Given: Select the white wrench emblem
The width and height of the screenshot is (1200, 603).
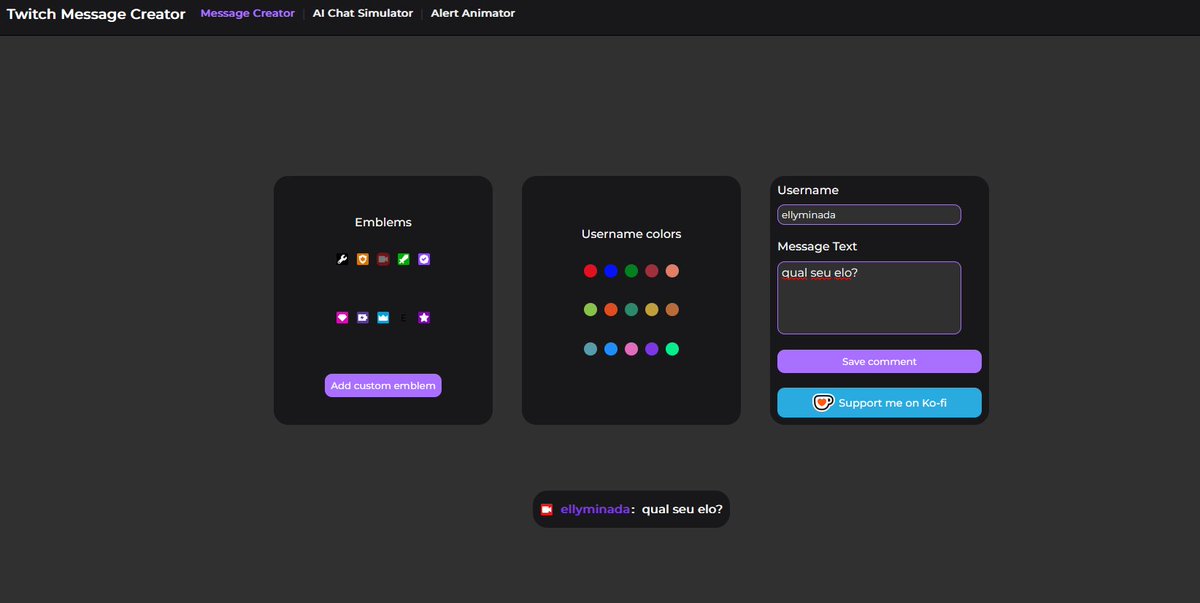Looking at the screenshot, I should coord(342,259).
